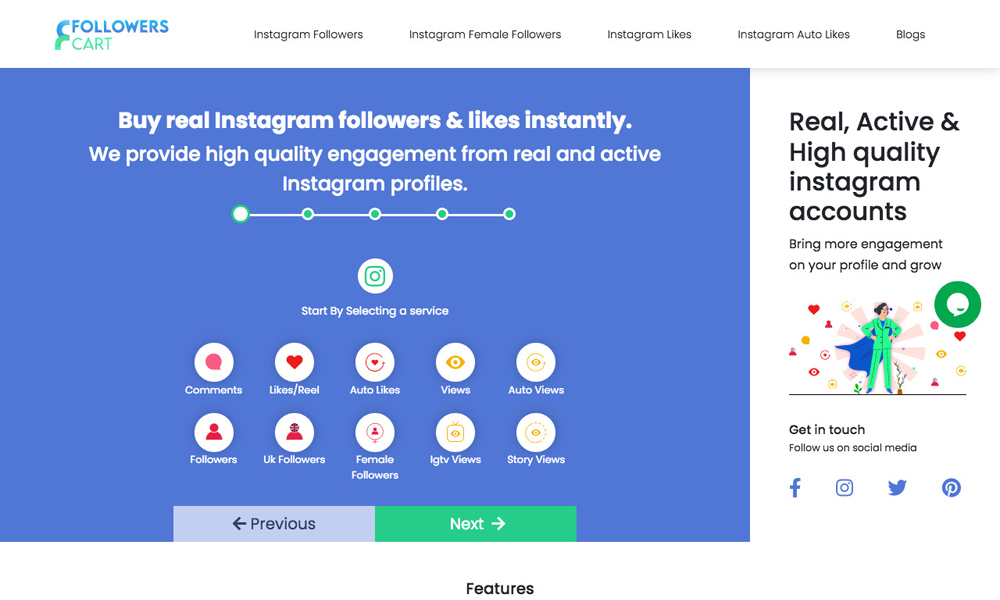Select the Comments service icon
Image resolution: width=1000 pixels, height=600 pixels.
click(214, 362)
